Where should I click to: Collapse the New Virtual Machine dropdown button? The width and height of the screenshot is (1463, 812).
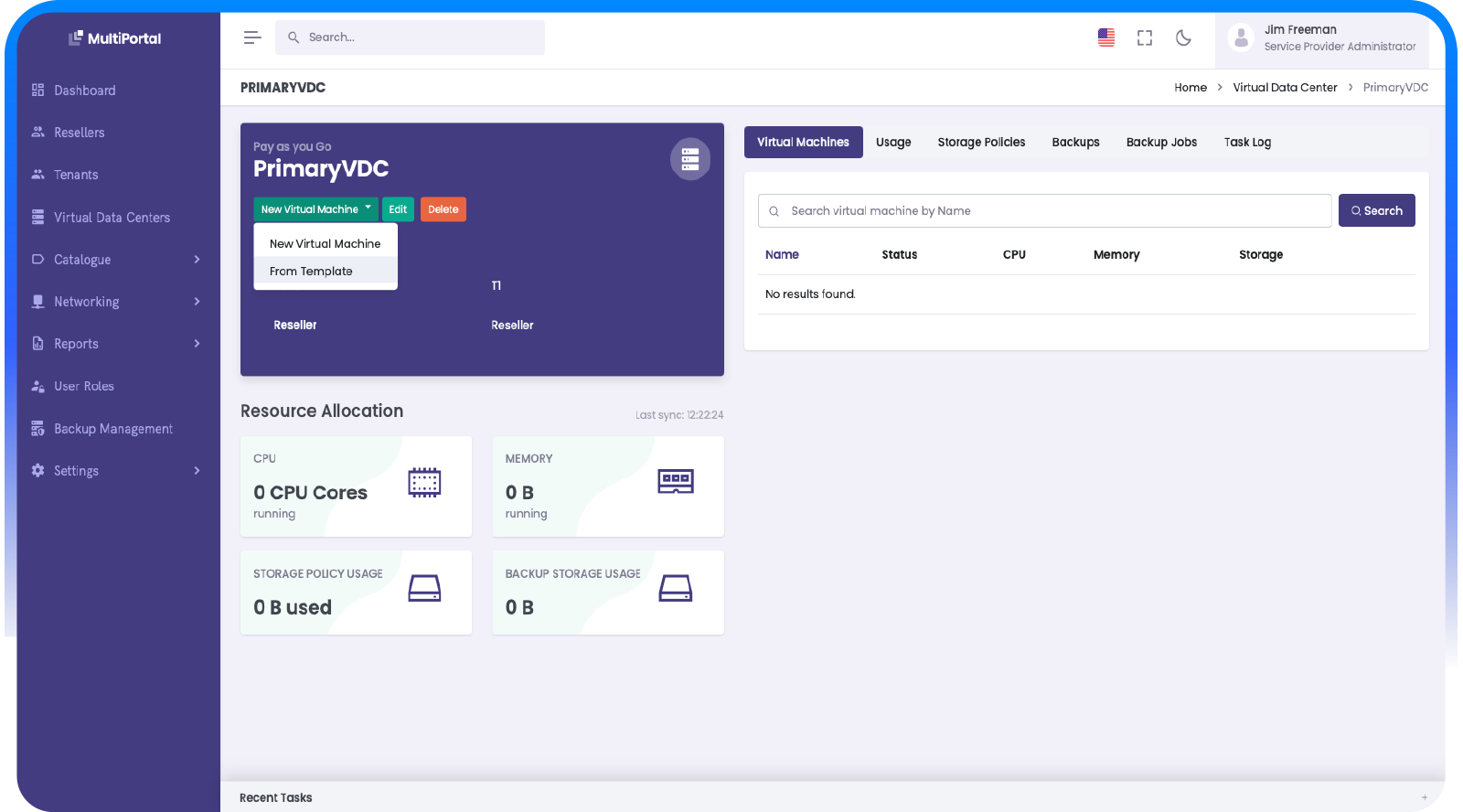315,209
